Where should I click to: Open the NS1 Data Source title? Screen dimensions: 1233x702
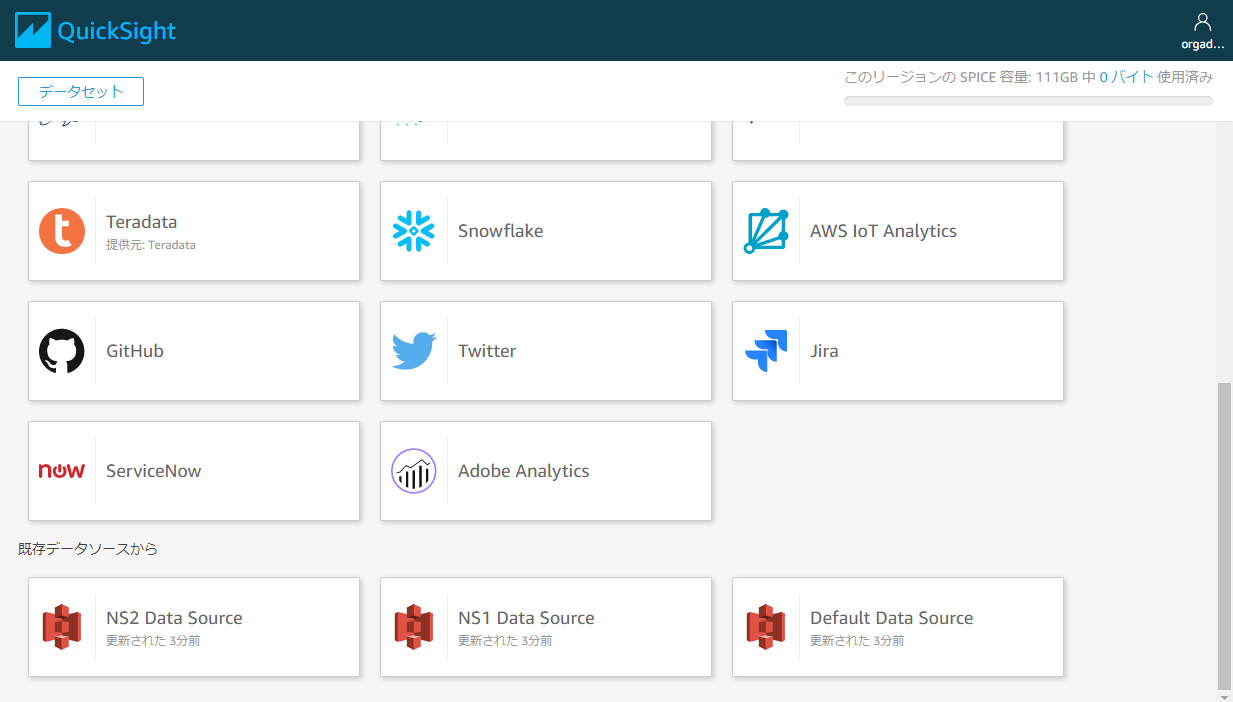tap(526, 618)
